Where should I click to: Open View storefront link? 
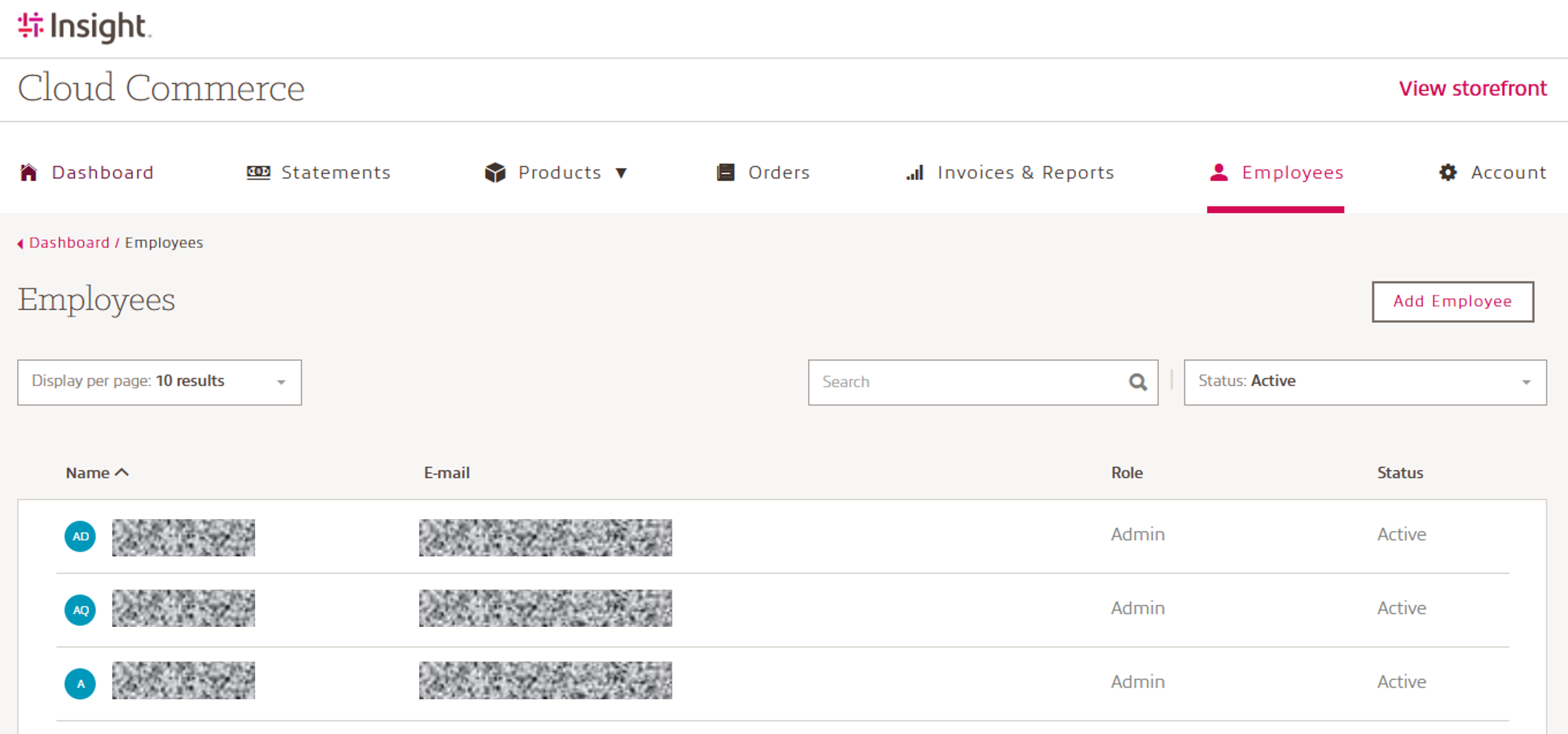pyautogui.click(x=1472, y=89)
